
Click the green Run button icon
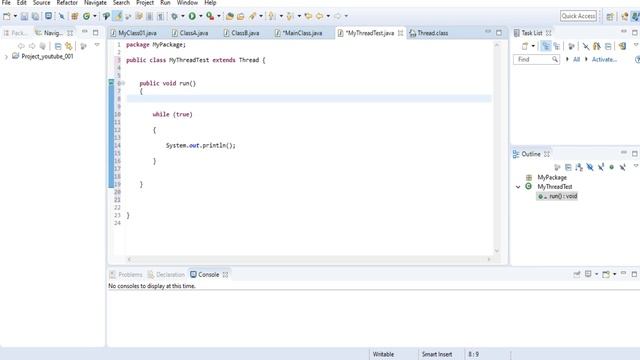coord(192,16)
